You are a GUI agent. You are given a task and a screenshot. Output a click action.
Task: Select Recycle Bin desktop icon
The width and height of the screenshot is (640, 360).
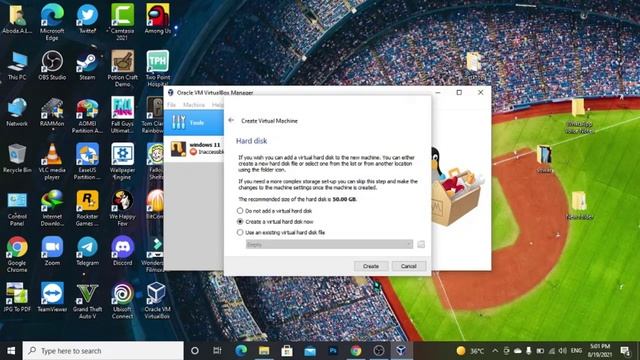pyautogui.click(x=17, y=159)
